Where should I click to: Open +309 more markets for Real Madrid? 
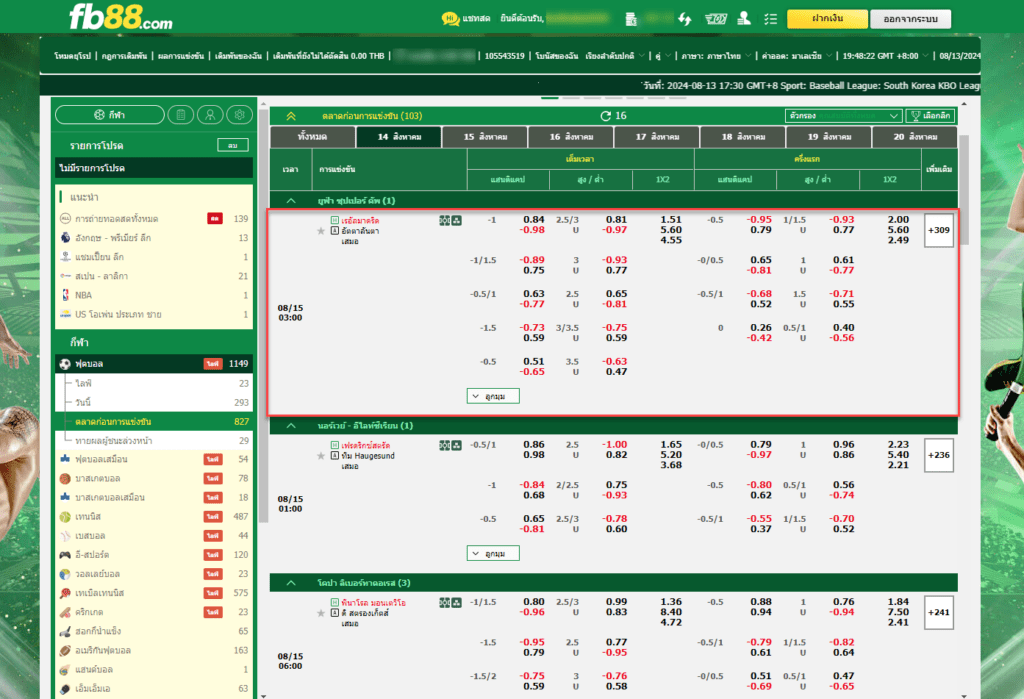938,231
